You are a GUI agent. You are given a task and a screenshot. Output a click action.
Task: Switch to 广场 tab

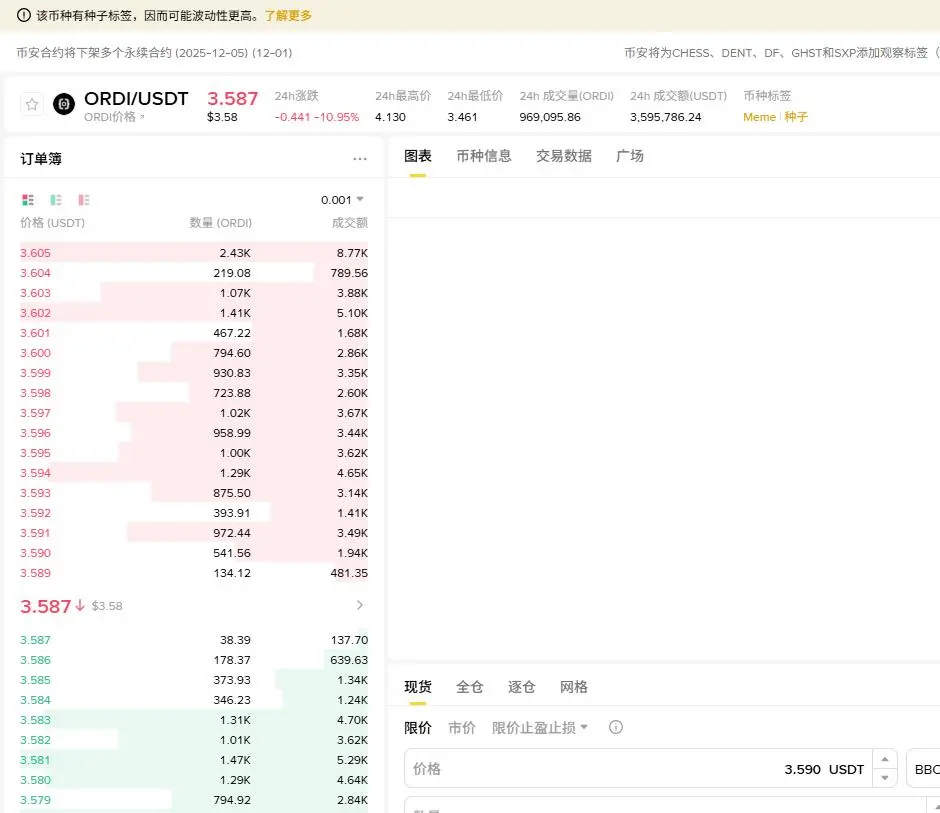[629, 156]
